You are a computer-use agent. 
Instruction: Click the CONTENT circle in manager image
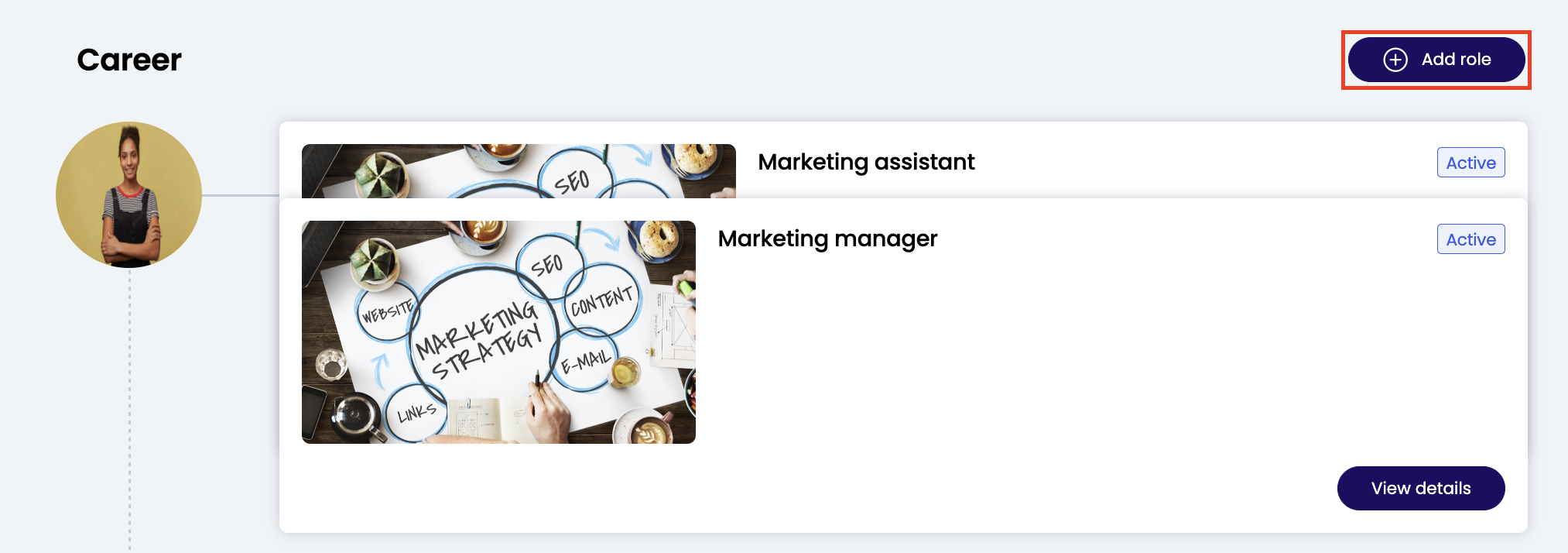(601, 301)
